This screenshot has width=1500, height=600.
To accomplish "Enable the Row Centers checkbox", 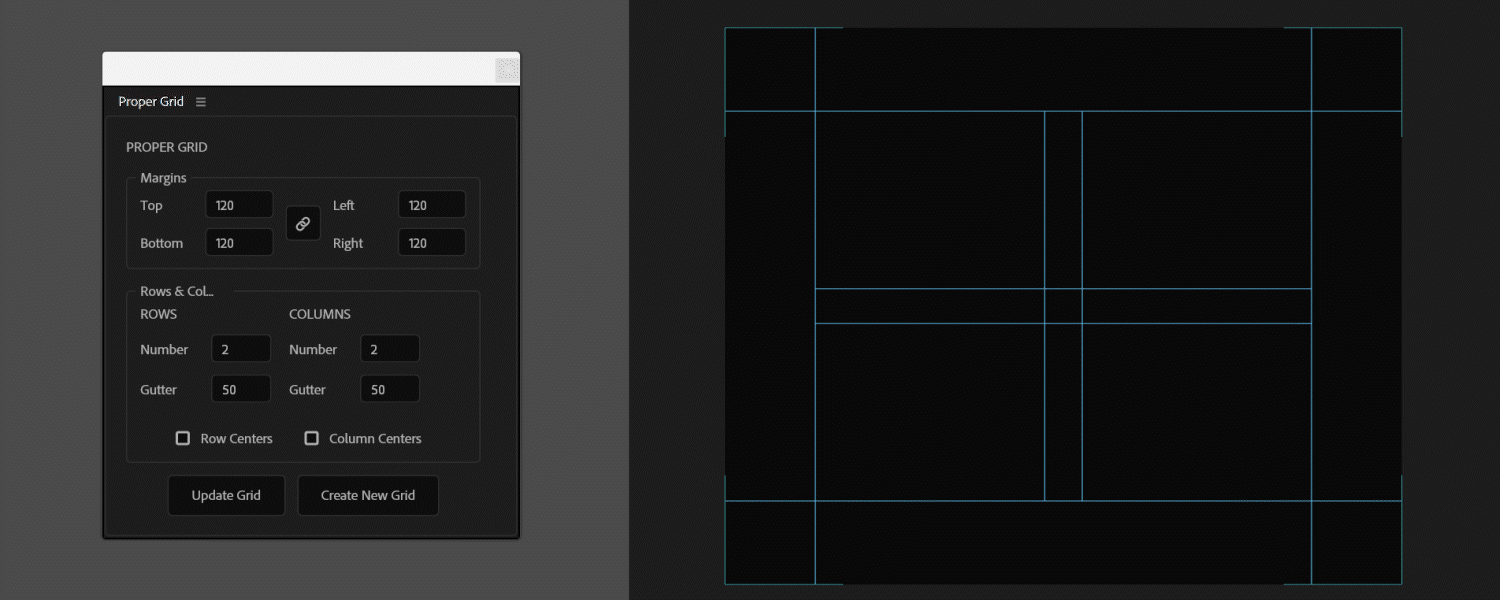I will click(183, 438).
